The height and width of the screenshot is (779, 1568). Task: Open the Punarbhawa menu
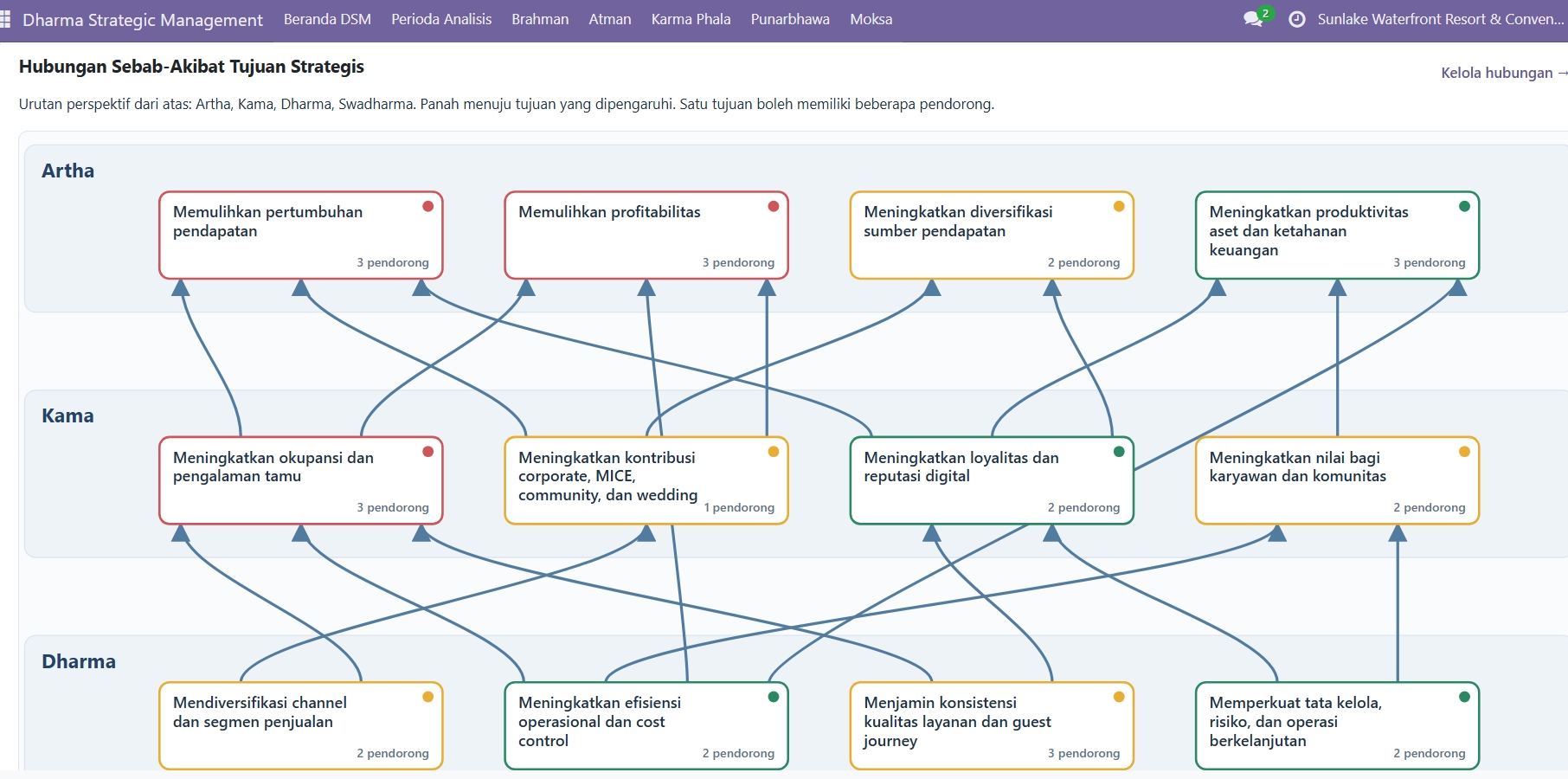[790, 19]
